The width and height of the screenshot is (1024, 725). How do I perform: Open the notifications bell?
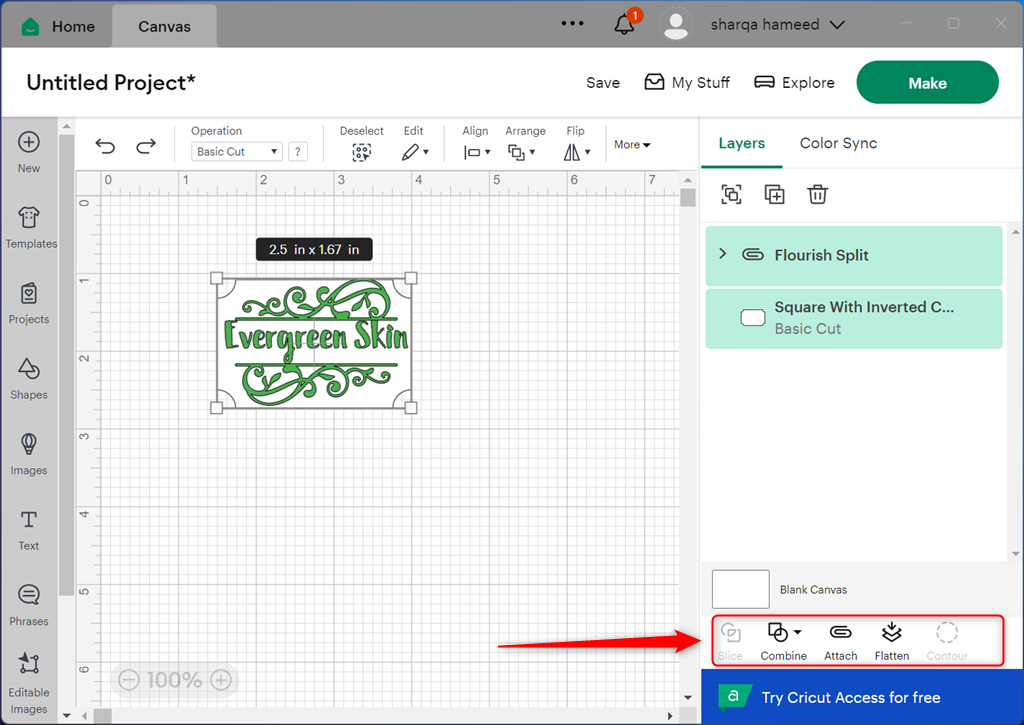point(624,24)
